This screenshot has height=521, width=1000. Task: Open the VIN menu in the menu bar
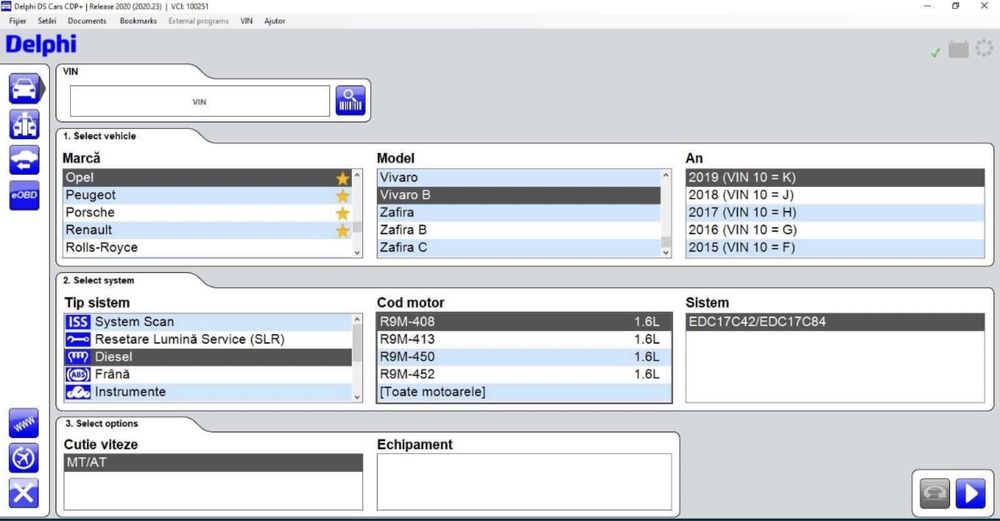pyautogui.click(x=246, y=21)
